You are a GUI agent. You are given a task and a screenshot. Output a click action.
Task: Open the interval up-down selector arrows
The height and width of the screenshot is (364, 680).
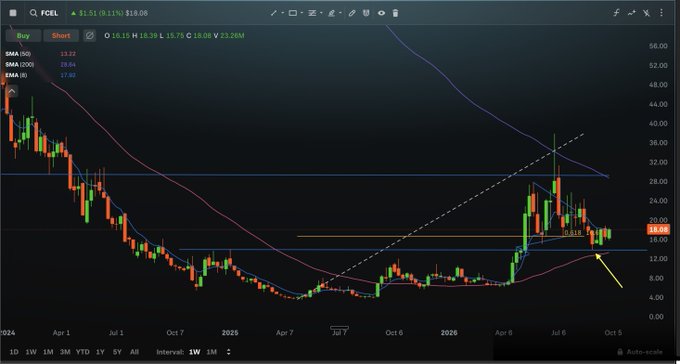pos(229,352)
